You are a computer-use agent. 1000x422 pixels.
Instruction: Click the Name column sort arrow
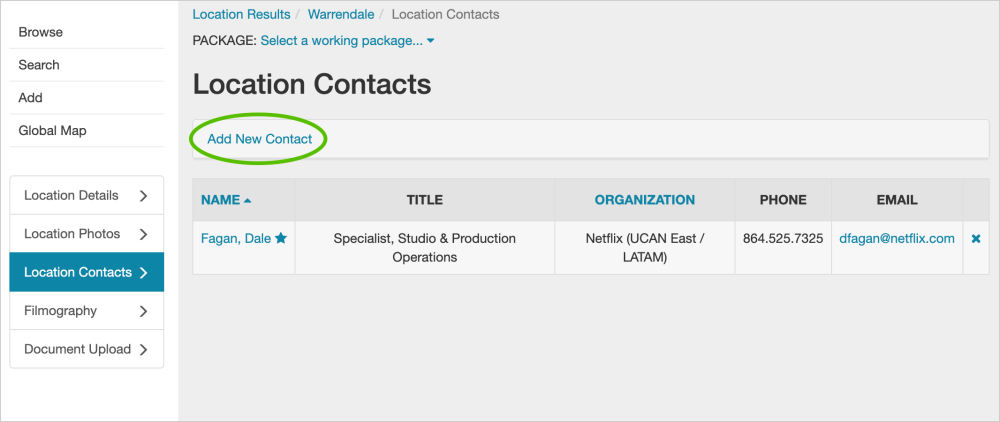pos(248,200)
